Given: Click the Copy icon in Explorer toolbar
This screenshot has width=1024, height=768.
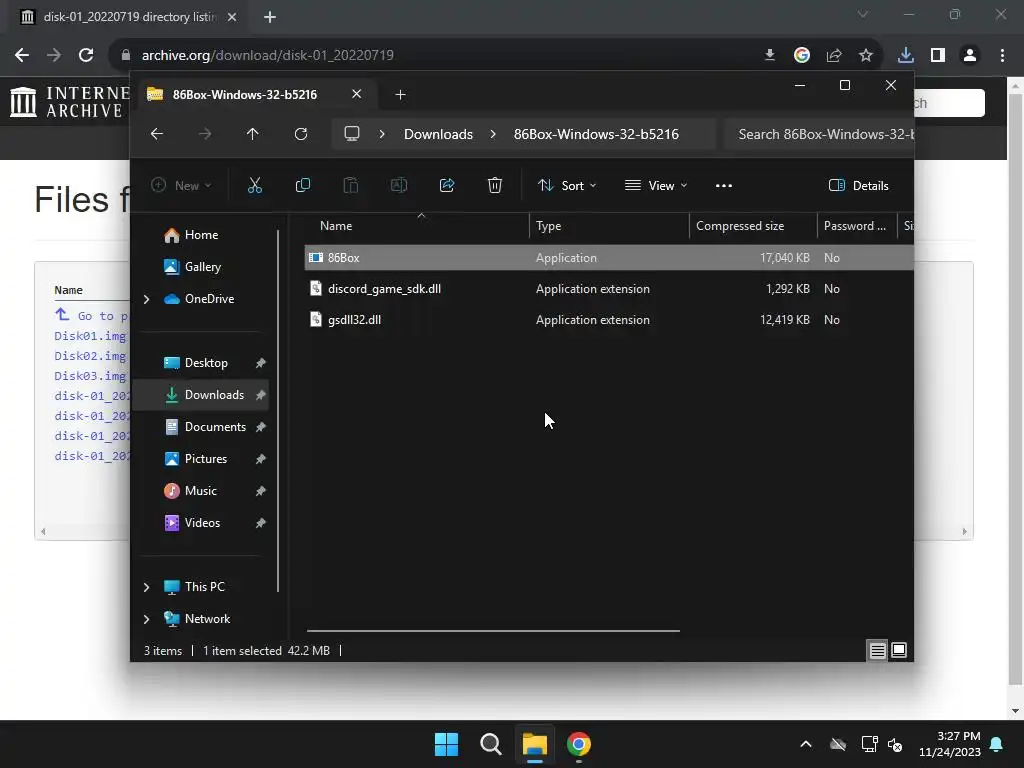Looking at the screenshot, I should pos(302,185).
